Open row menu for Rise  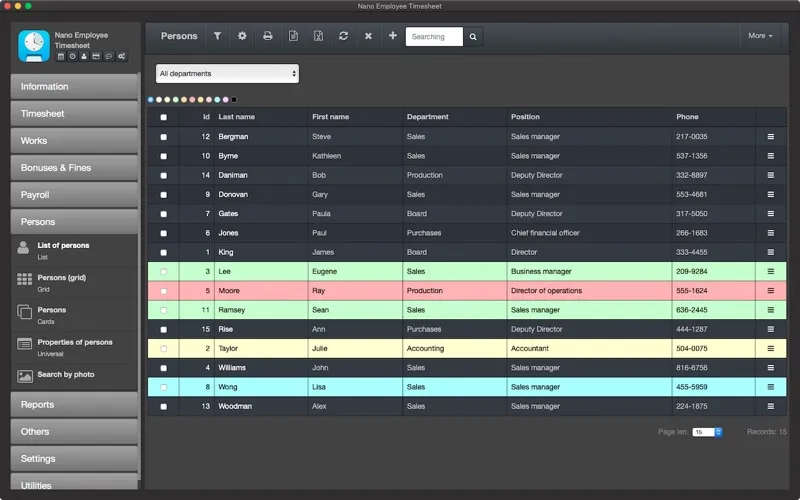point(770,329)
